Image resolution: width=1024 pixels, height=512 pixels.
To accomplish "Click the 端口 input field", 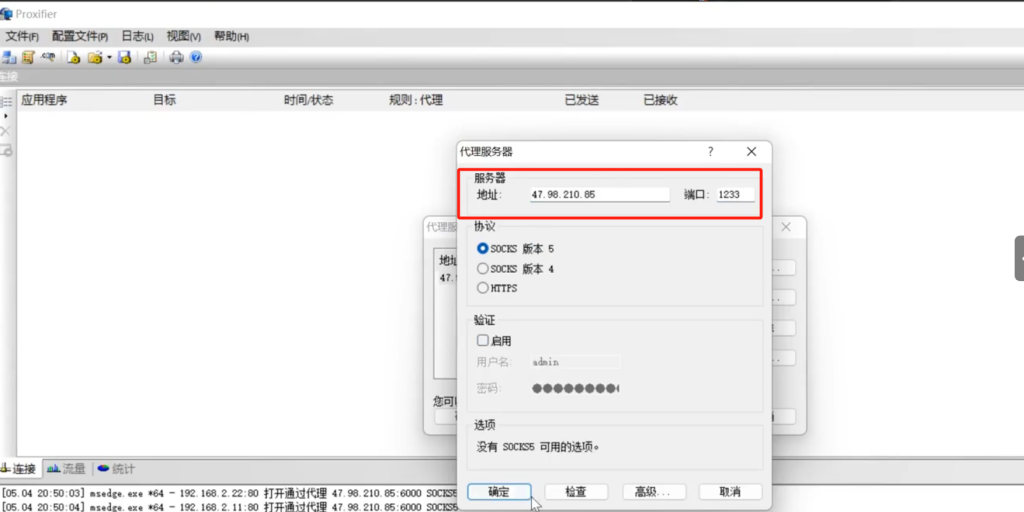I will tap(736, 195).
